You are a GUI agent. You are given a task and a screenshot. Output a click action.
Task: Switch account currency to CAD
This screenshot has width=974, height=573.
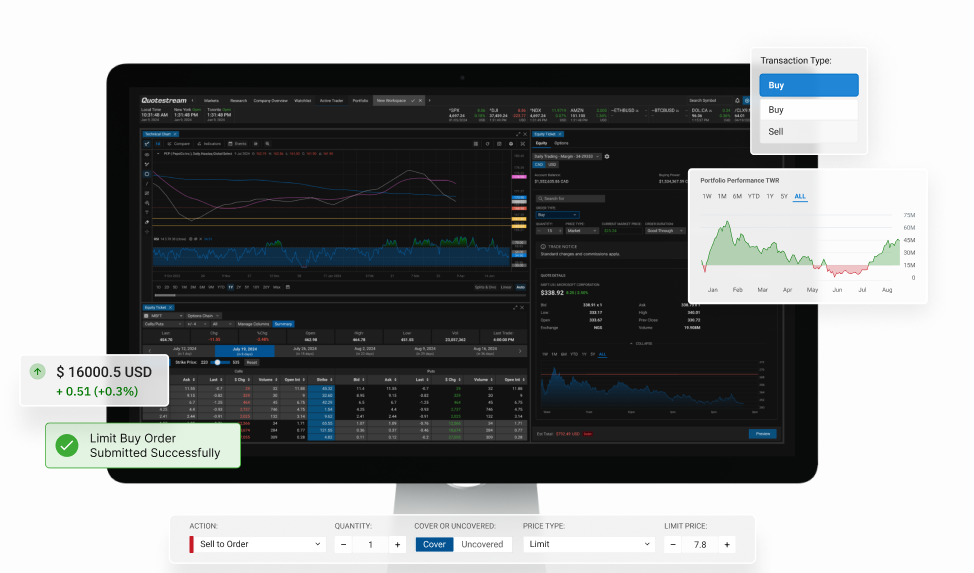539,165
